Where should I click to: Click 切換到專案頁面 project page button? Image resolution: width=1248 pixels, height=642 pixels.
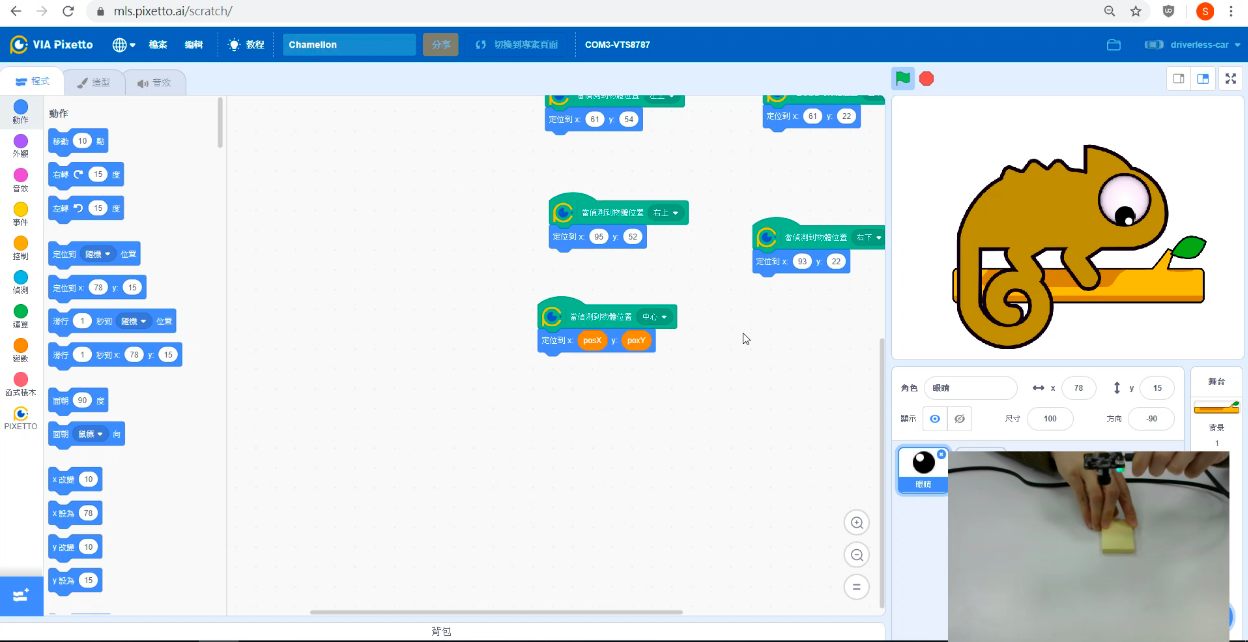point(516,45)
